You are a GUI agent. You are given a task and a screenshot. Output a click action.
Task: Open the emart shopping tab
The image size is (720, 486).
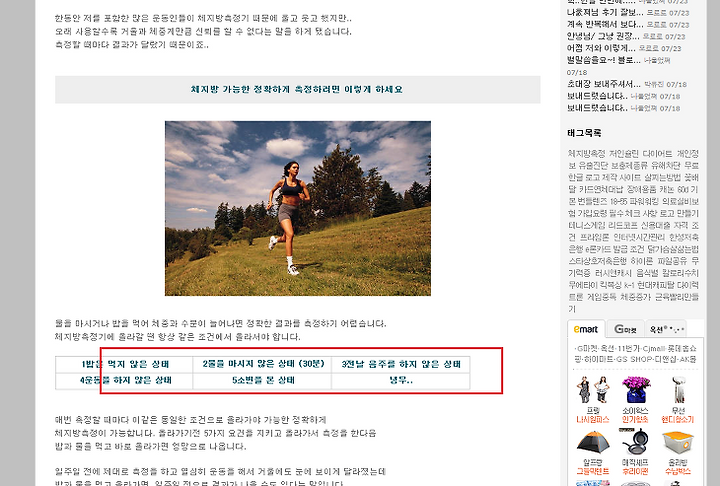tap(586, 329)
